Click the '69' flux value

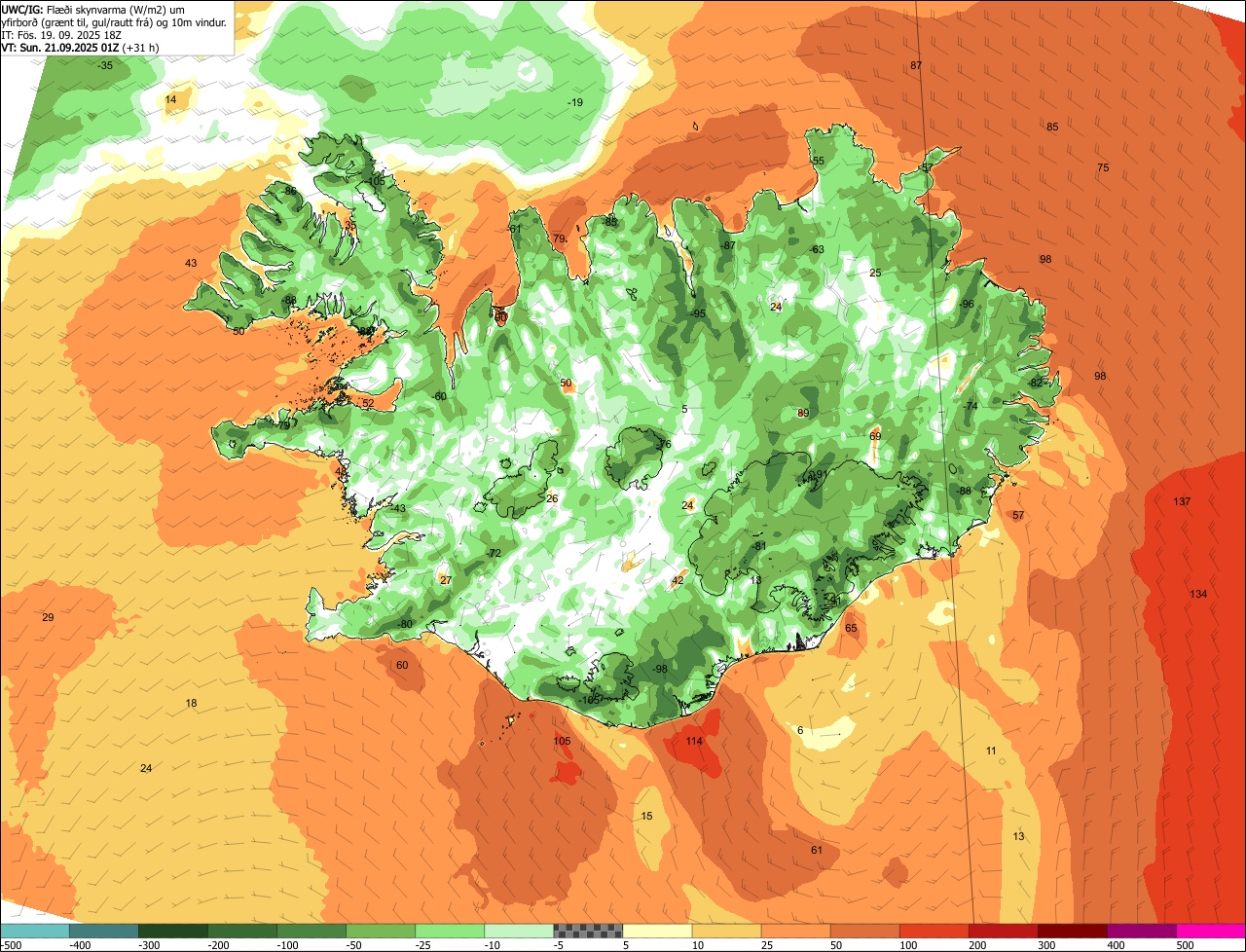[x=875, y=436]
